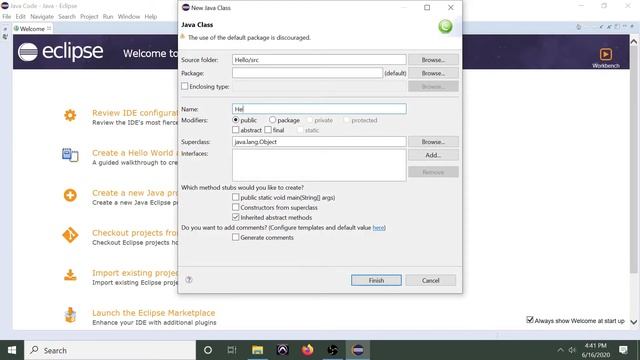Click Browse next to Superclass field
The height and width of the screenshot is (360, 640).
433,142
